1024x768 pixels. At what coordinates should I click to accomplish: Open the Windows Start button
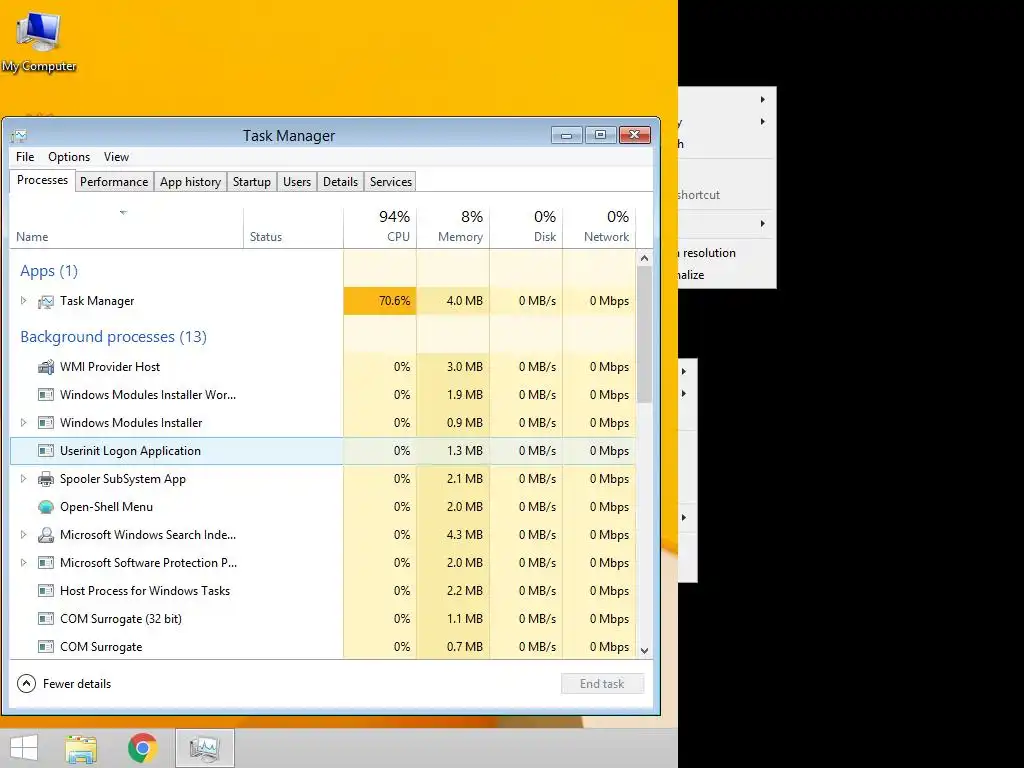click(x=24, y=748)
